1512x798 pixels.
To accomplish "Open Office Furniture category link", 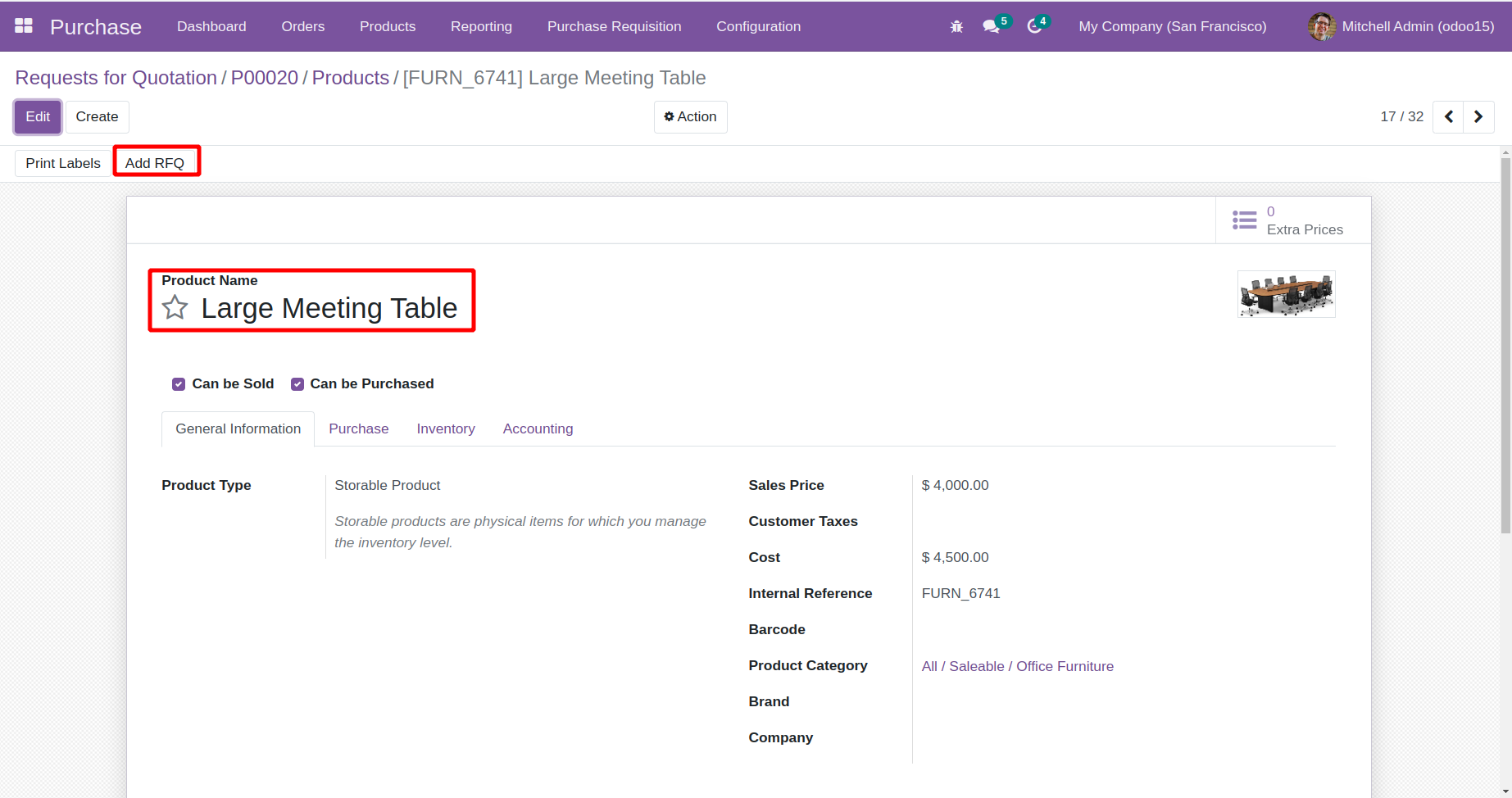I will 1017,666.
